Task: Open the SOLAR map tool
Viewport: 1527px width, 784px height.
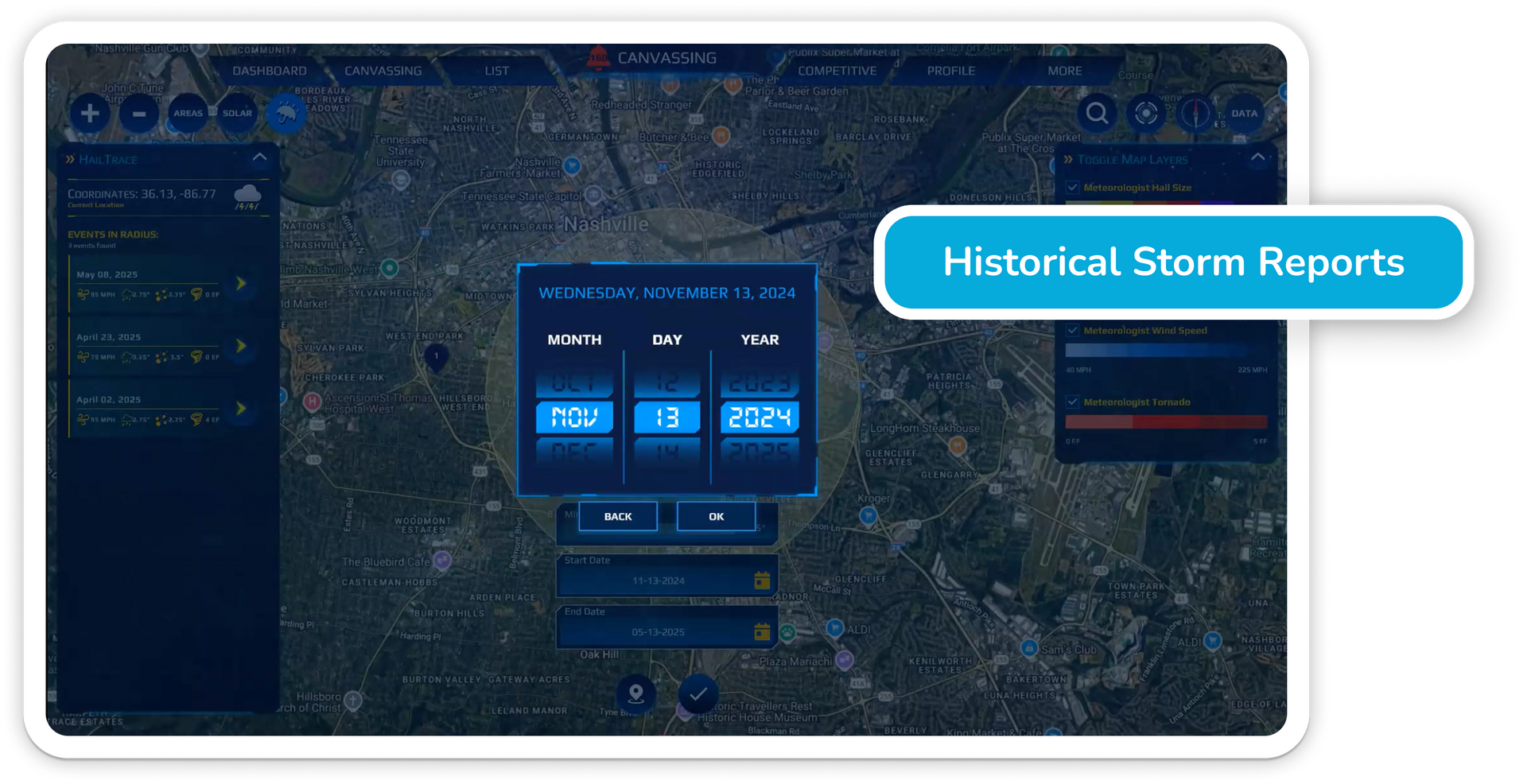Action: pos(237,113)
